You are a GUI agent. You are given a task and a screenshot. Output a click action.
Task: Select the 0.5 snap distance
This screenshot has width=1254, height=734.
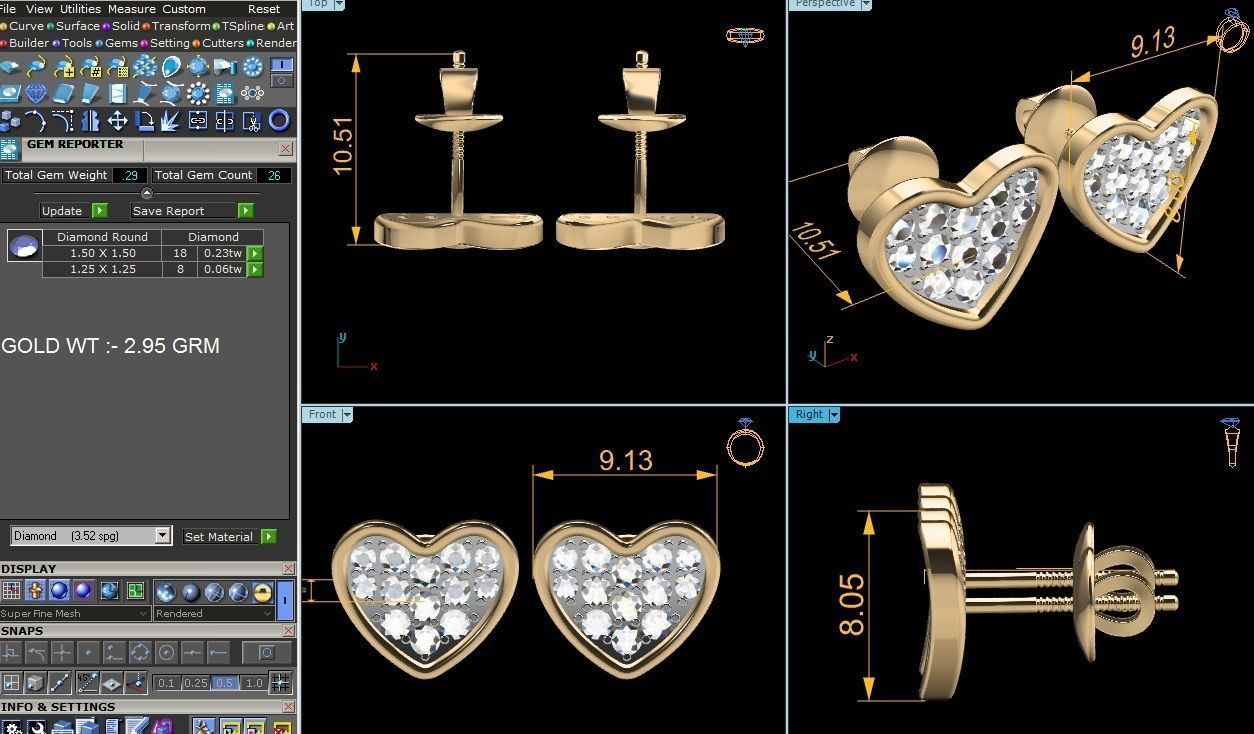click(x=225, y=683)
